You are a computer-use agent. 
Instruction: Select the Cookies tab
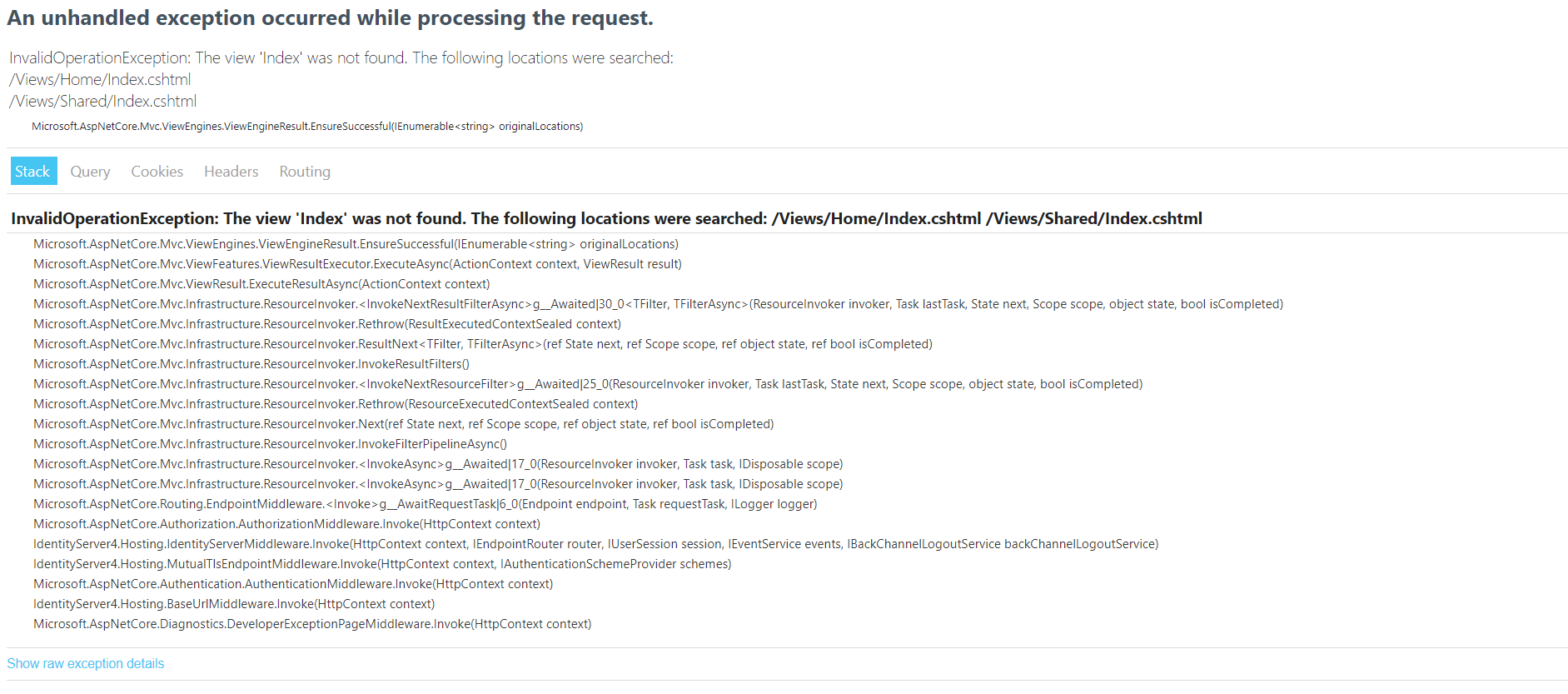coord(157,171)
